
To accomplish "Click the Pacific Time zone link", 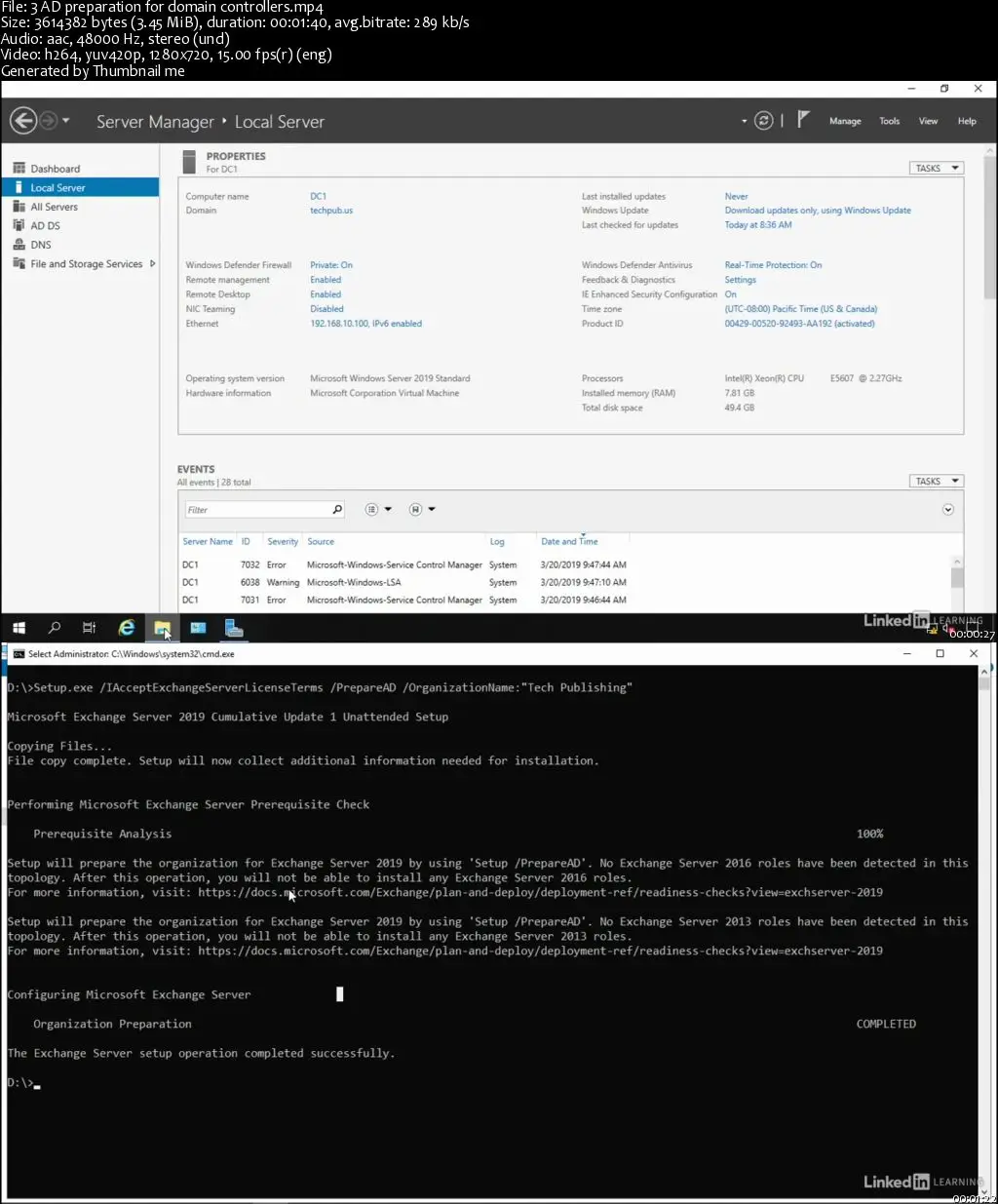I will click(x=801, y=309).
